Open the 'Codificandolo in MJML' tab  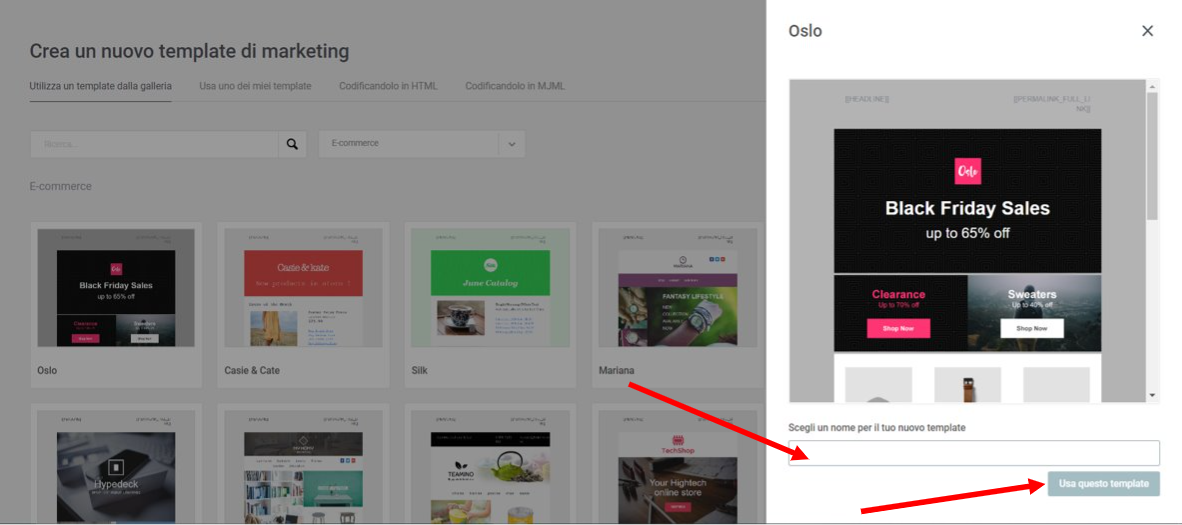(x=515, y=86)
